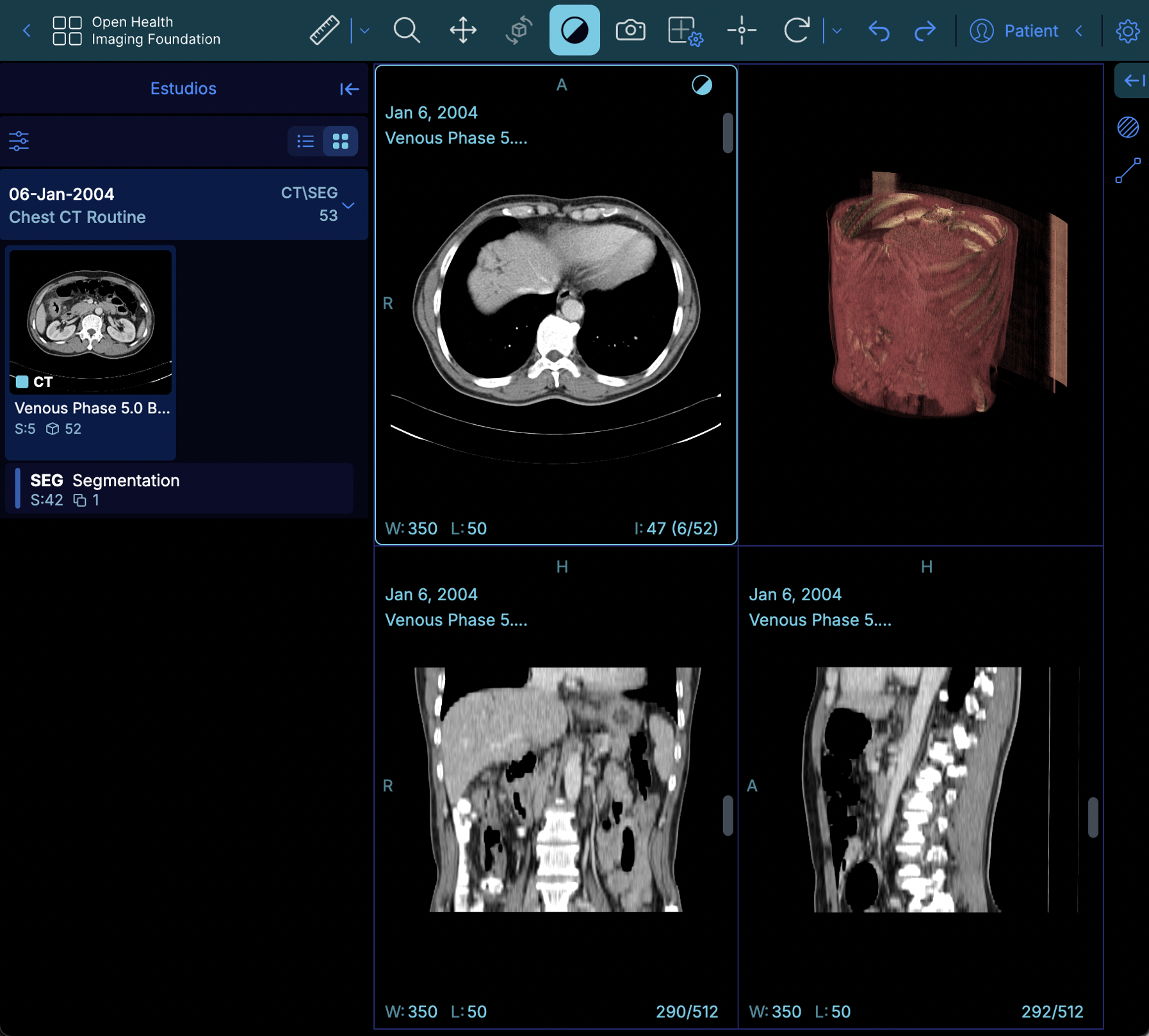Capture the viewport with camera icon
1149x1036 pixels.
coord(630,30)
